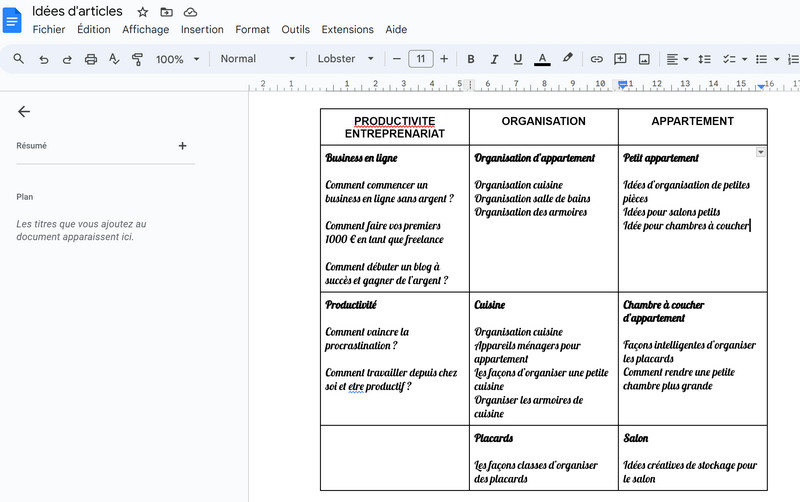The width and height of the screenshot is (800, 502).
Task: Print the document
Action: tap(91, 59)
